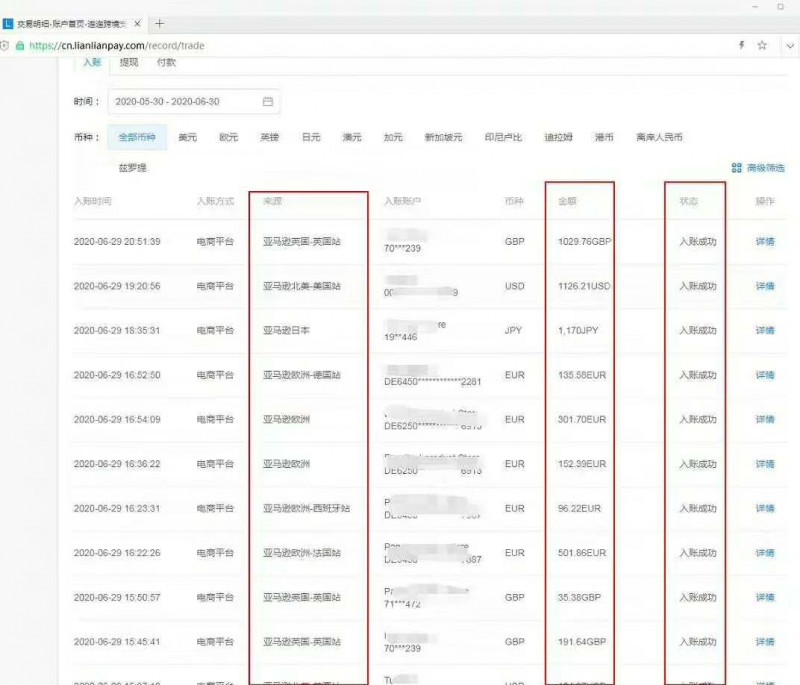Viewport: 800px width, 685px height.
Task: Select source cell 亚马逊欧洲-西班牙站
Action: click(306, 509)
